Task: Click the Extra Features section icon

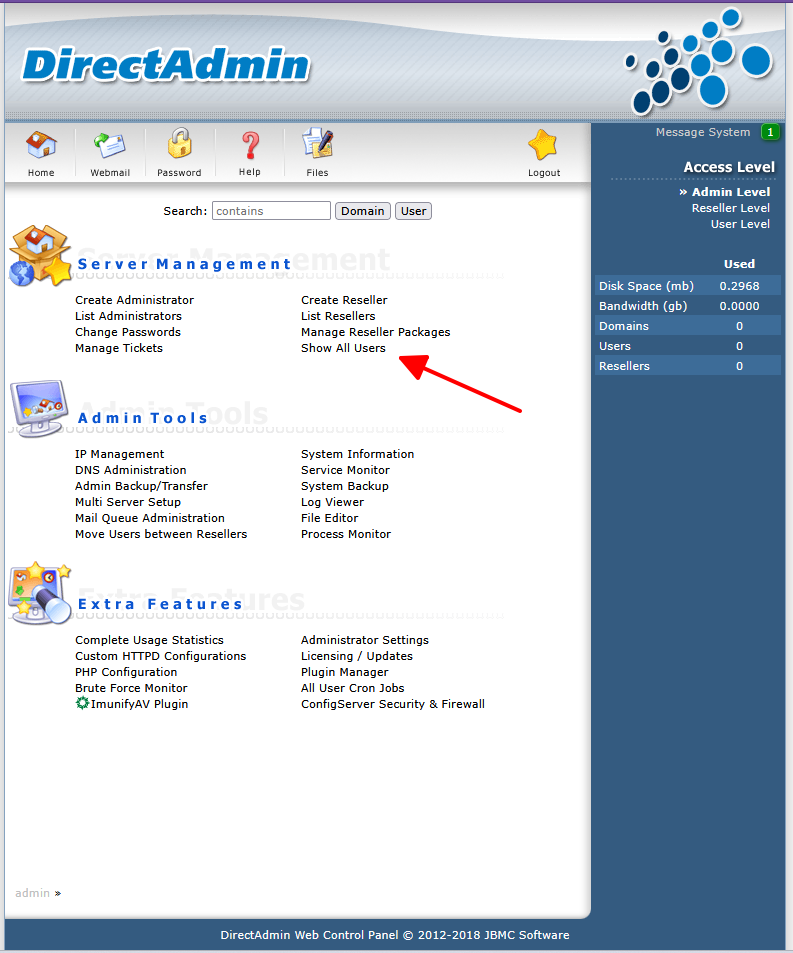Action: (39, 593)
